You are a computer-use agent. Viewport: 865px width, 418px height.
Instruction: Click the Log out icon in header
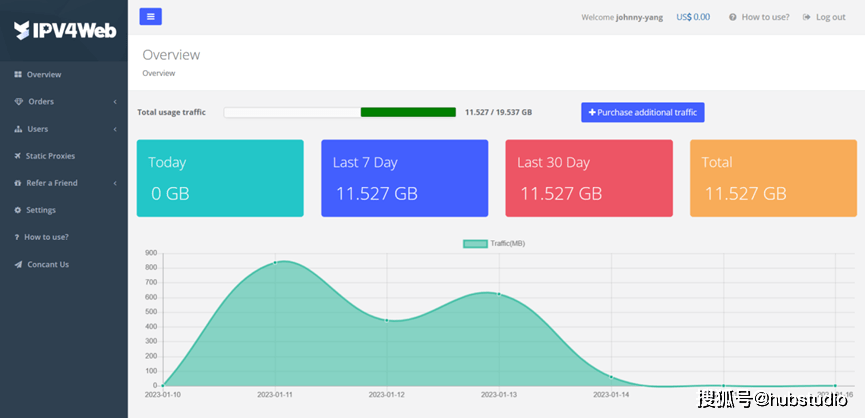tap(807, 17)
